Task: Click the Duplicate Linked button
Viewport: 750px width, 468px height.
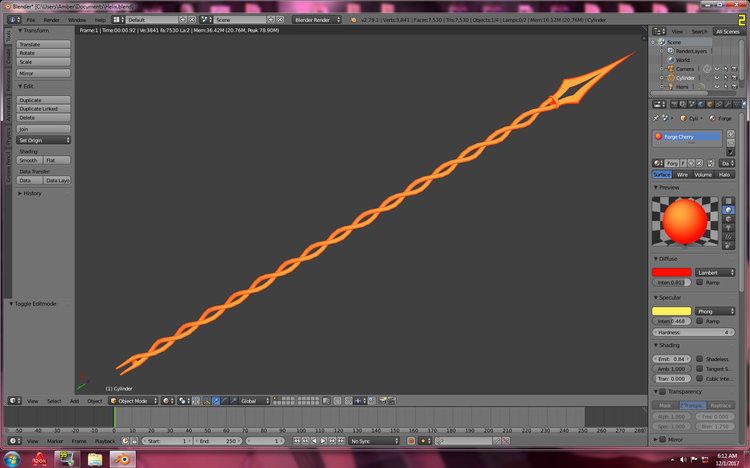Action: (44, 109)
